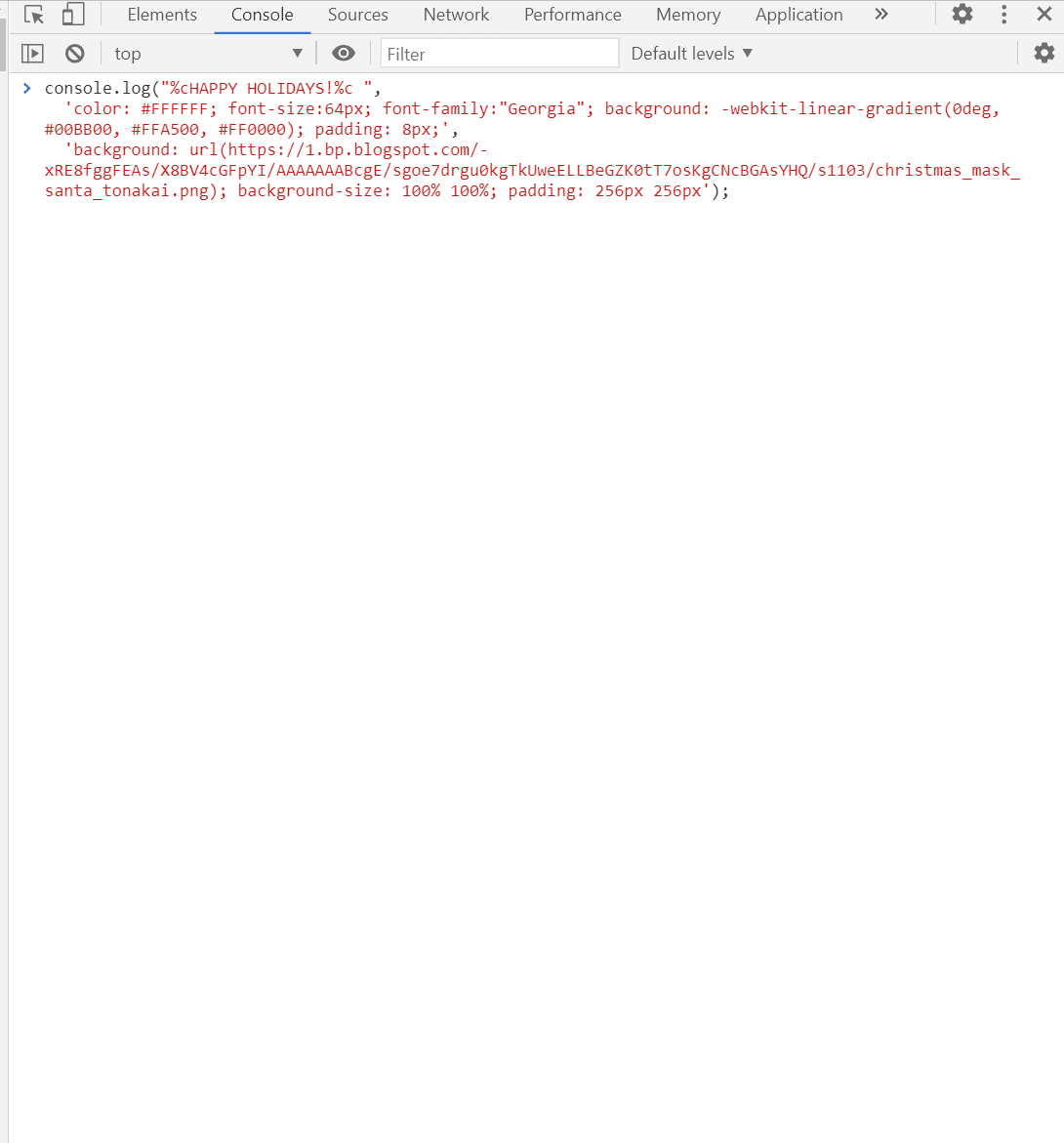
Task: Switch to the Sources tab
Action: click(x=357, y=15)
